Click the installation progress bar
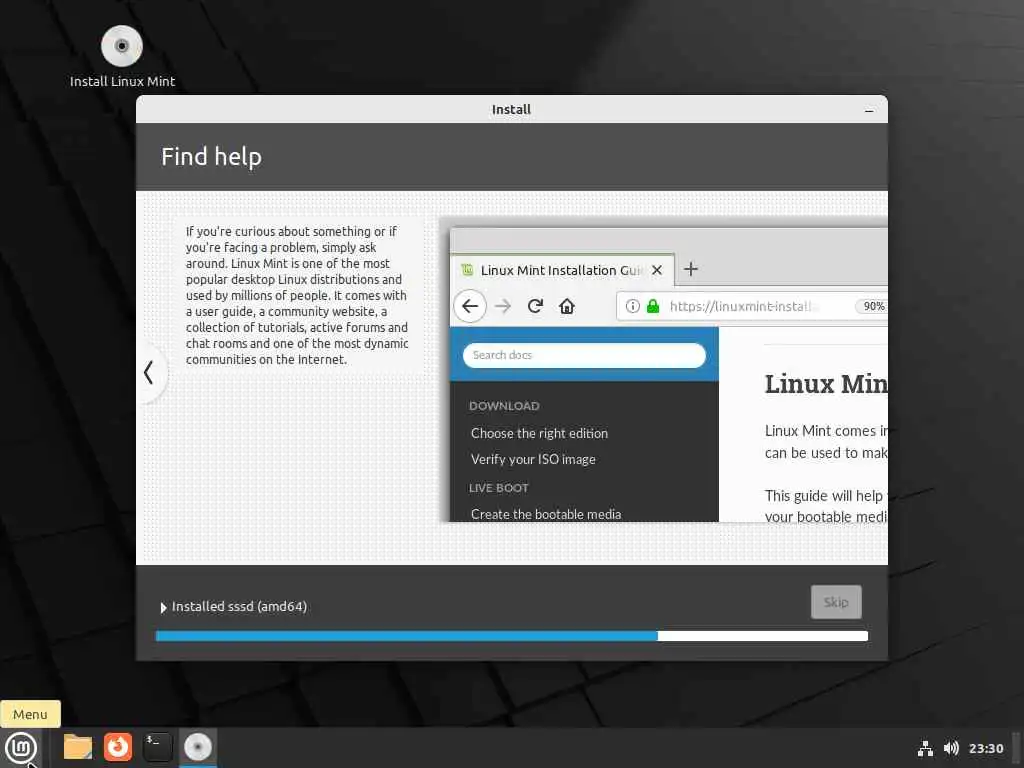This screenshot has height=768, width=1024. tap(511, 636)
